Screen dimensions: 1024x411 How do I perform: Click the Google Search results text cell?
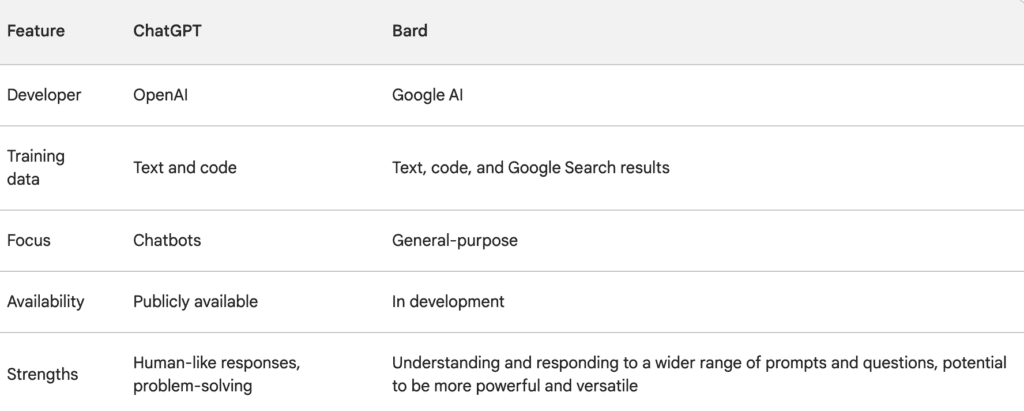coord(530,168)
